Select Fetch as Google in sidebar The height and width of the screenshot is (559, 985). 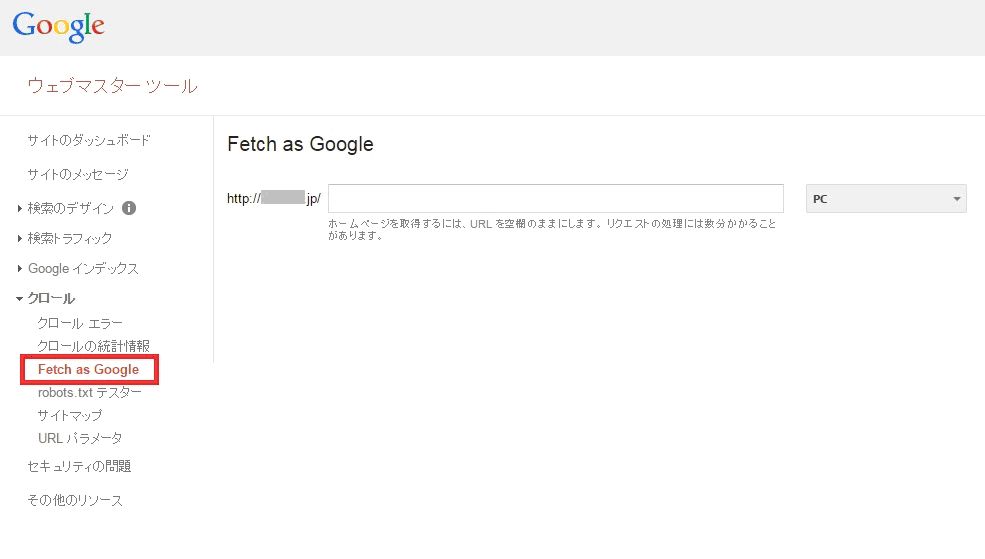coord(89,369)
